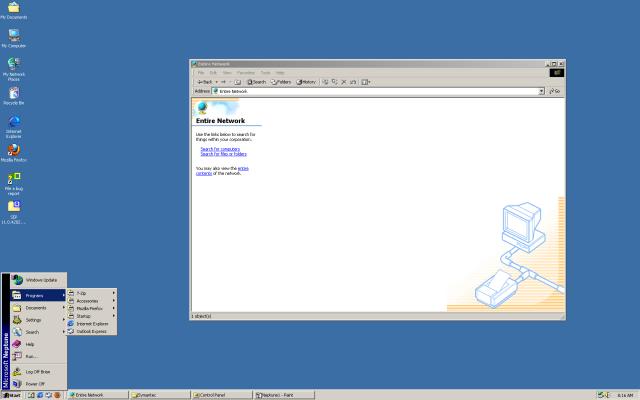The height and width of the screenshot is (400, 640).
Task: Open My Documents desktop icon
Action: (13, 10)
